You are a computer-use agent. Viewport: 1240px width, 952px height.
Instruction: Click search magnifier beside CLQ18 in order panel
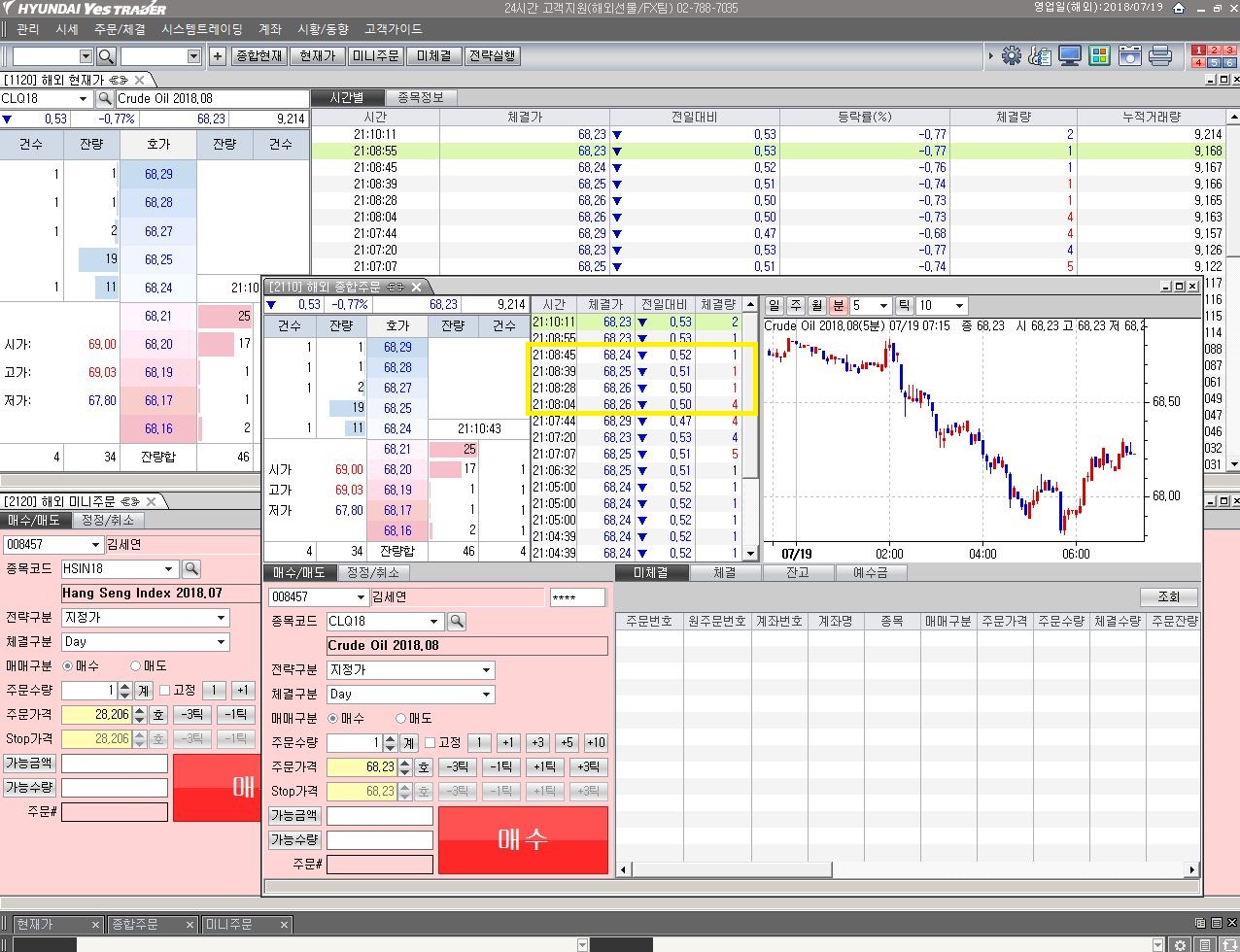[x=456, y=621]
